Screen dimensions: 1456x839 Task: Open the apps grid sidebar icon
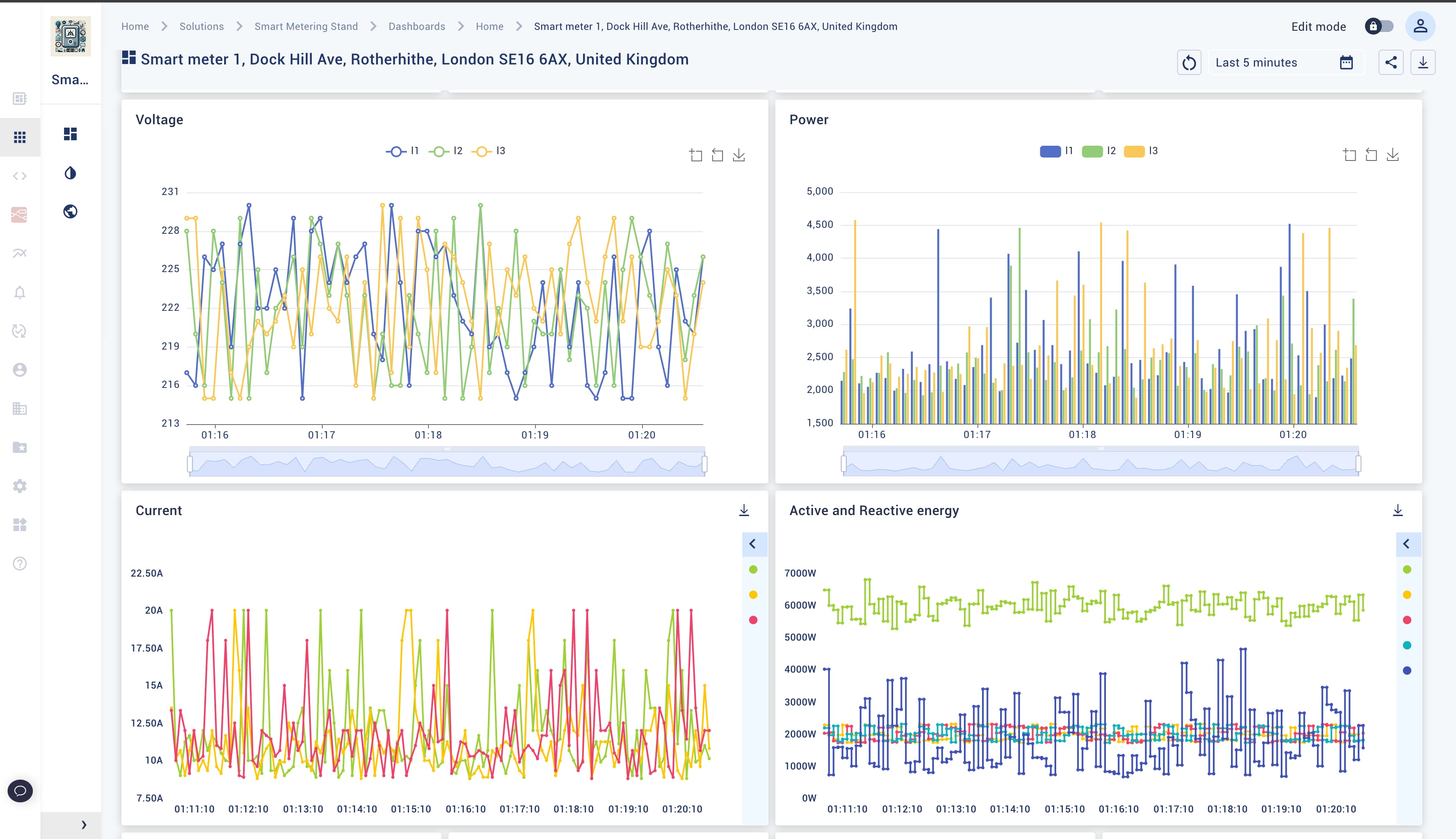point(20,137)
